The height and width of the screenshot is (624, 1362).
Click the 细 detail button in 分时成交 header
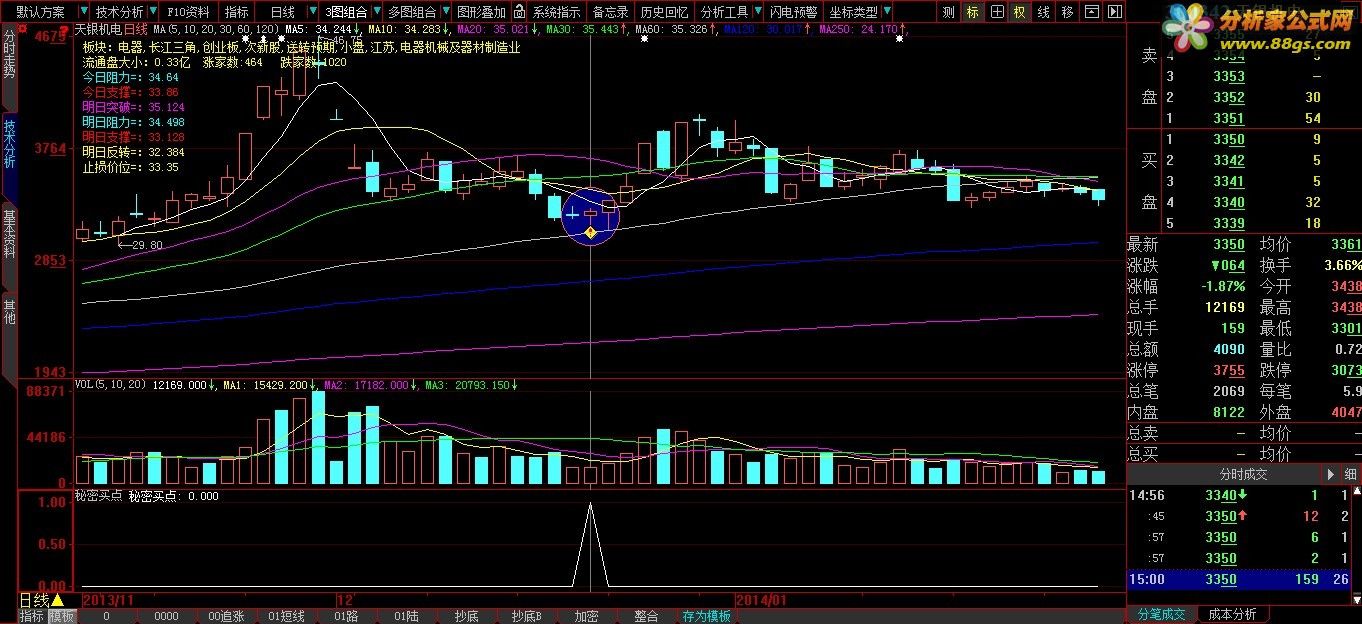pyautogui.click(x=1350, y=474)
